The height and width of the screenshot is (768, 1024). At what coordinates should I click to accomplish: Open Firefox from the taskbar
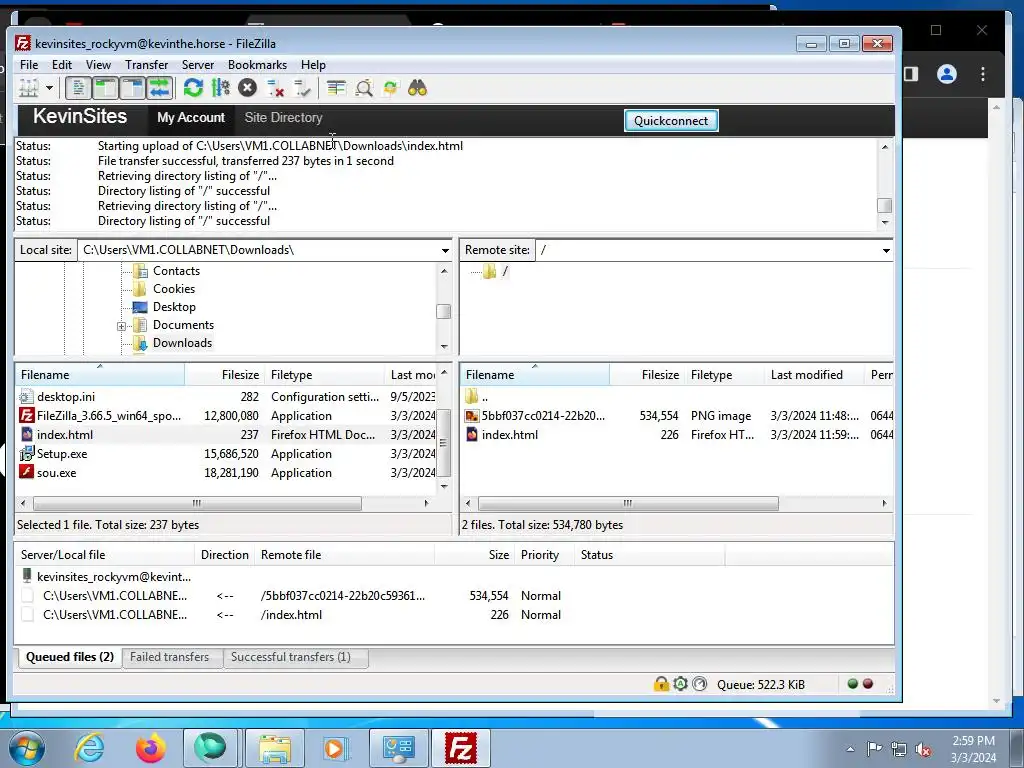pyautogui.click(x=150, y=748)
